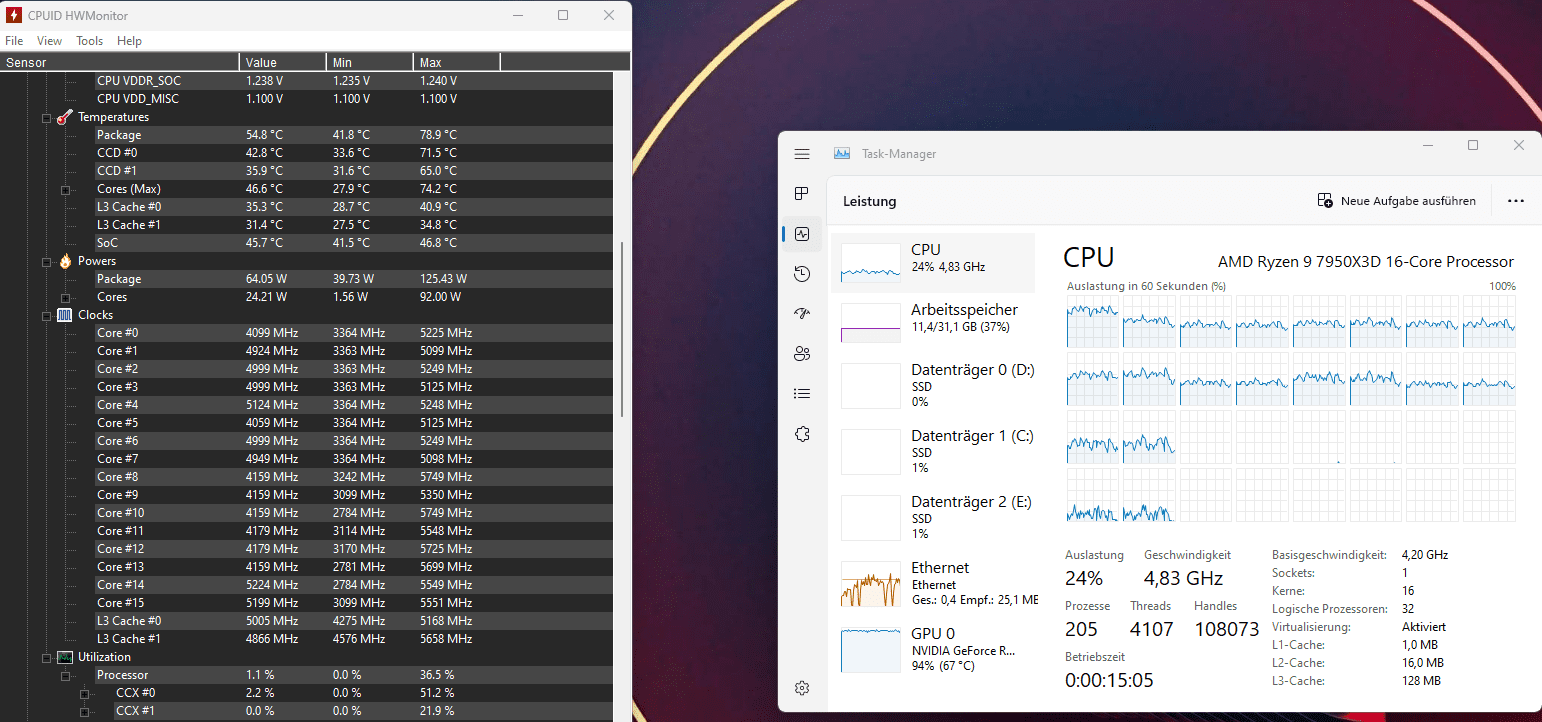Select the Datenträger 2 (E:) graph thumbnail
Image resolution: width=1542 pixels, height=722 pixels.
(x=871, y=518)
